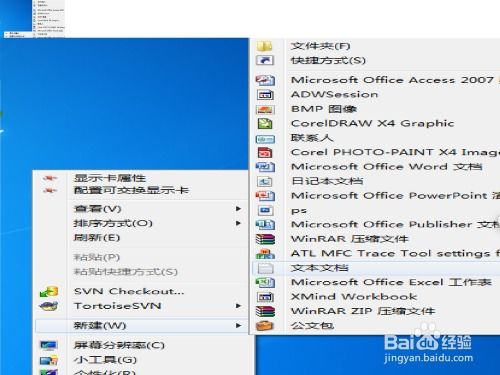
Task: Click the 联系人 contact card icon
Action: [x=265, y=138]
